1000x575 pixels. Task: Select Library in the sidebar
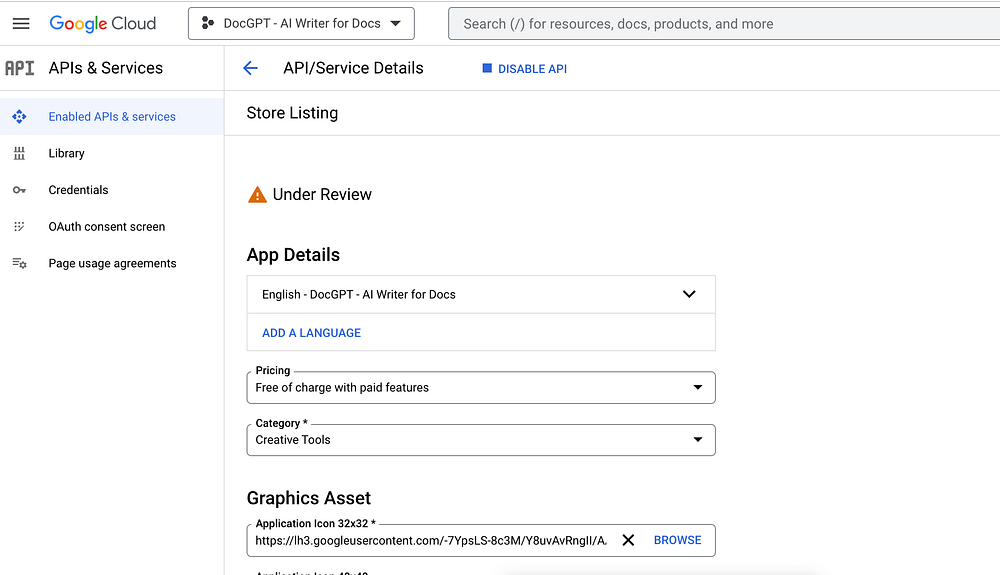67,153
